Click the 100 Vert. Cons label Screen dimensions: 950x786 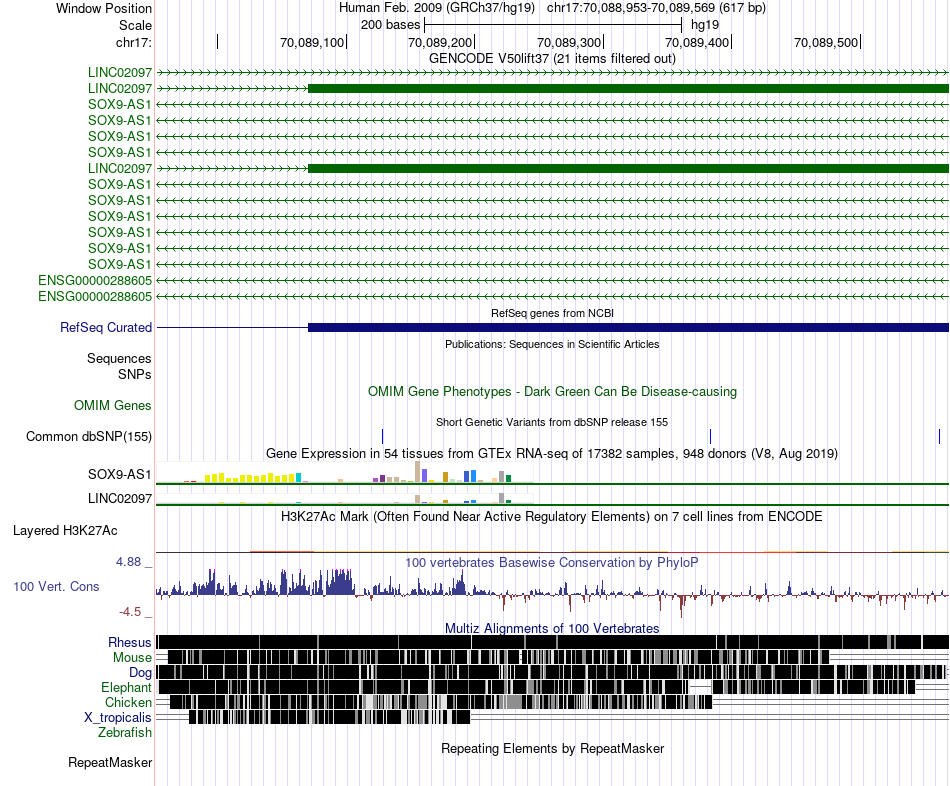[x=56, y=586]
